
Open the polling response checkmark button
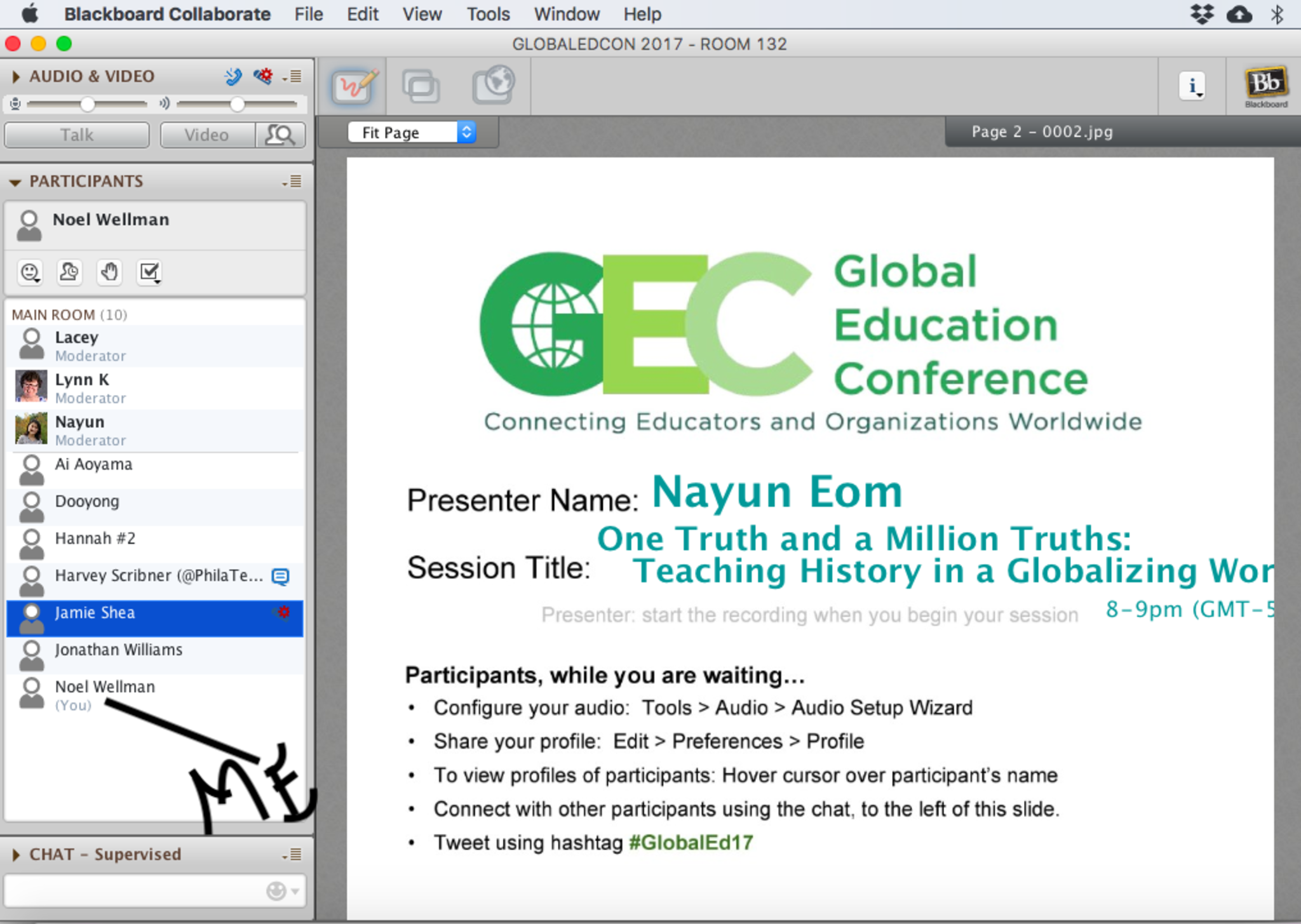[149, 272]
